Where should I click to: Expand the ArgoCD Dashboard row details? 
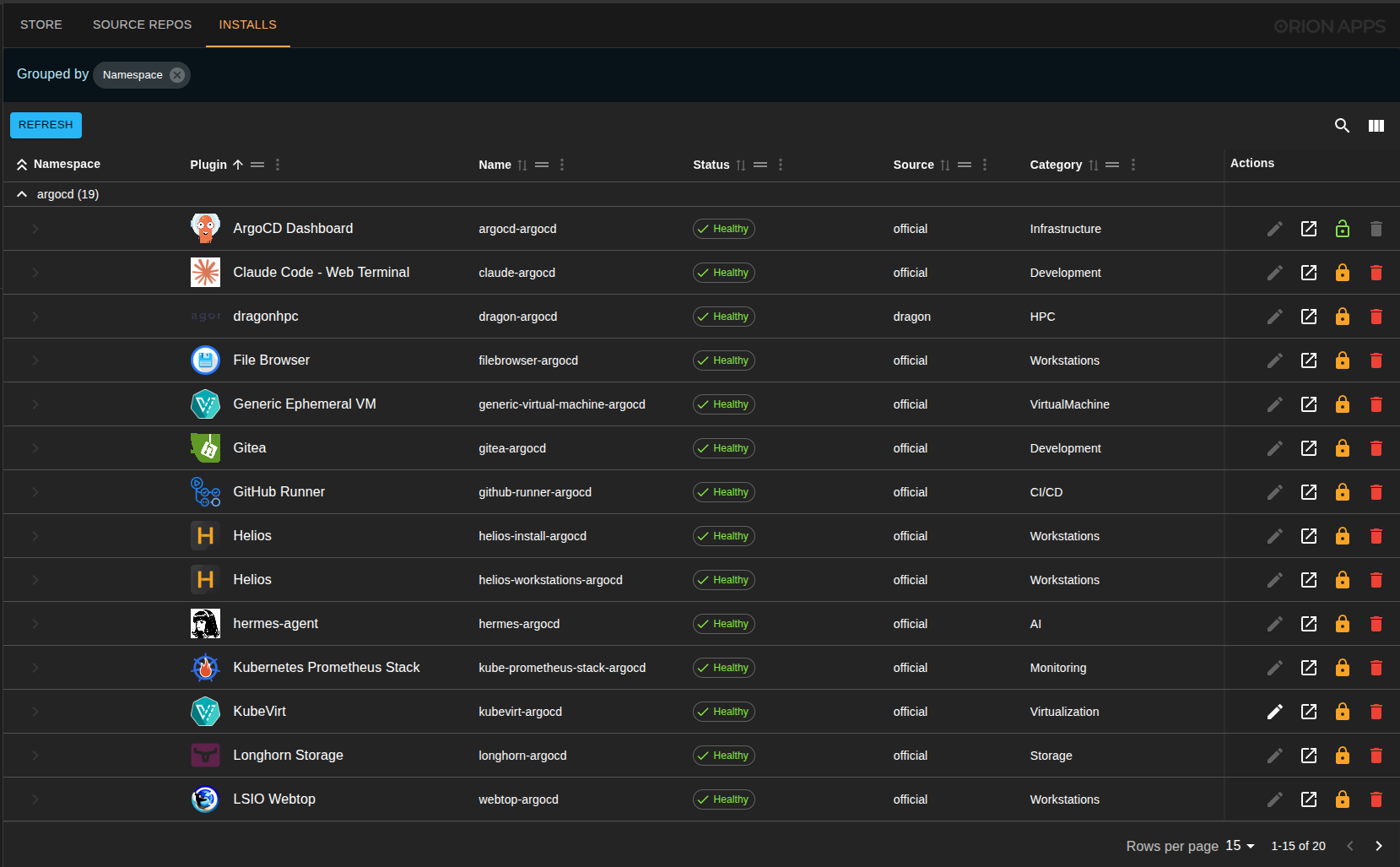(x=35, y=229)
